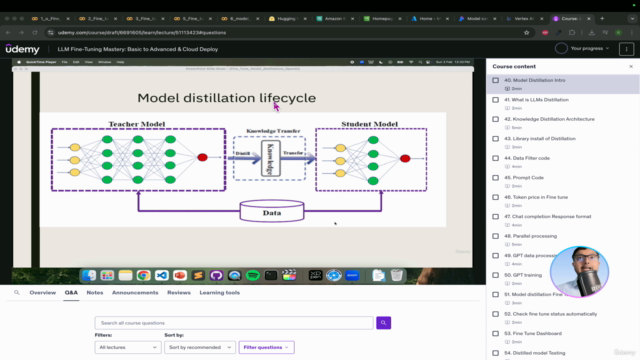Click the Spotify icon in the recorded dock

coord(253,276)
